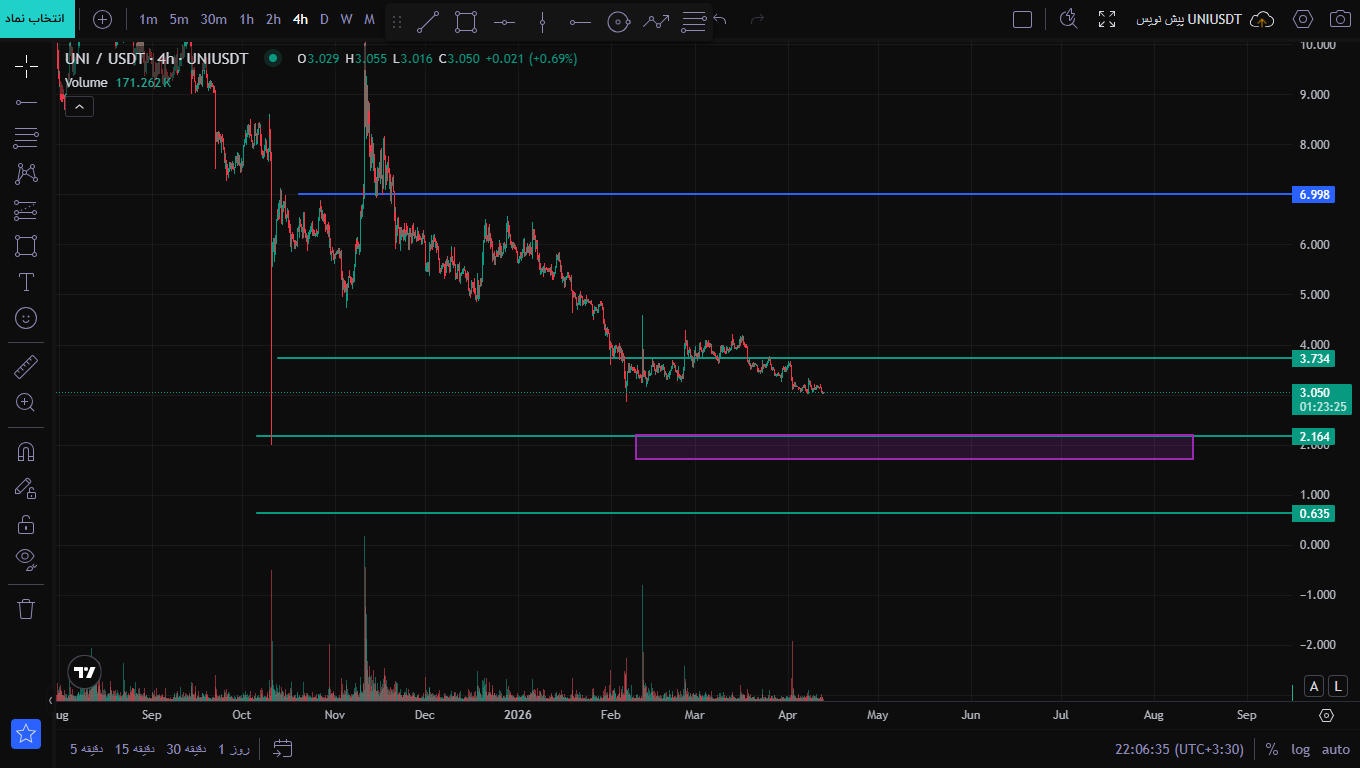Viewport: 1360px width, 768px height.
Task: Click the UNI / USDT symbol title
Action: (x=156, y=59)
